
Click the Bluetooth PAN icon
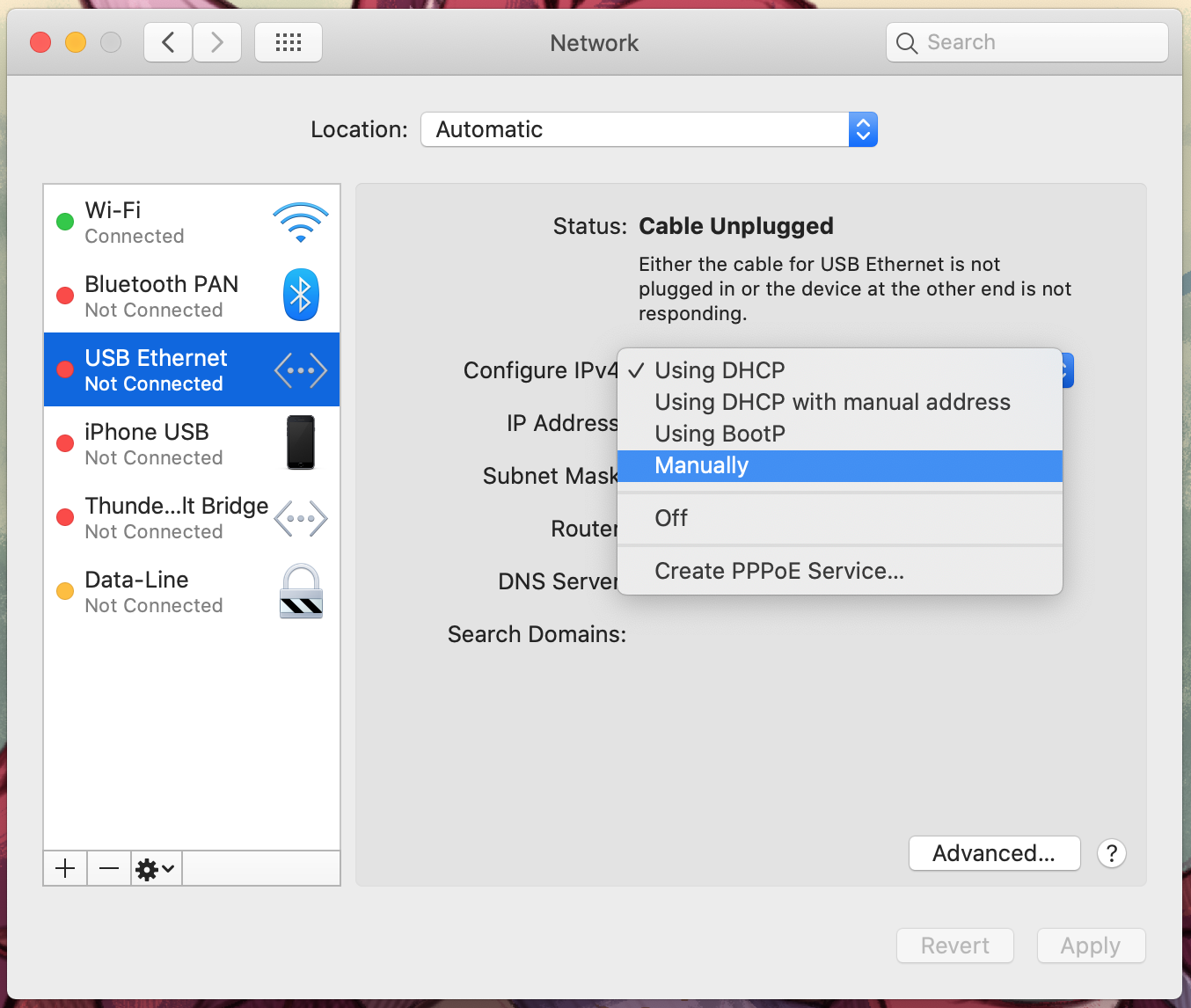[x=300, y=295]
